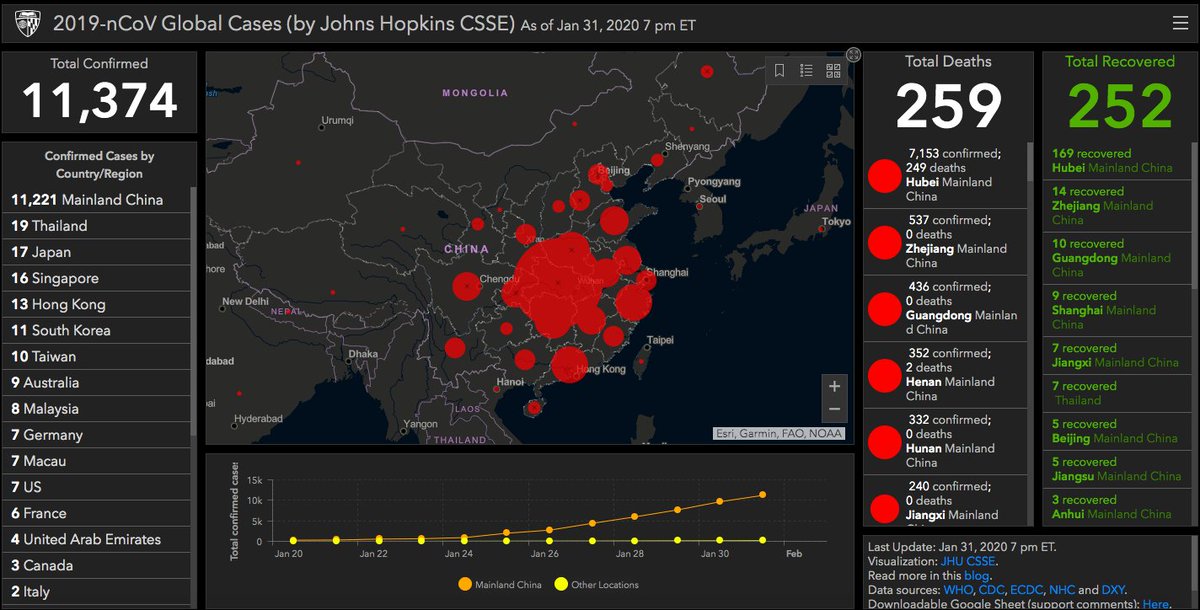The width and height of the screenshot is (1200, 610).
Task: Select 19 Thailand row
Action: pos(97,225)
